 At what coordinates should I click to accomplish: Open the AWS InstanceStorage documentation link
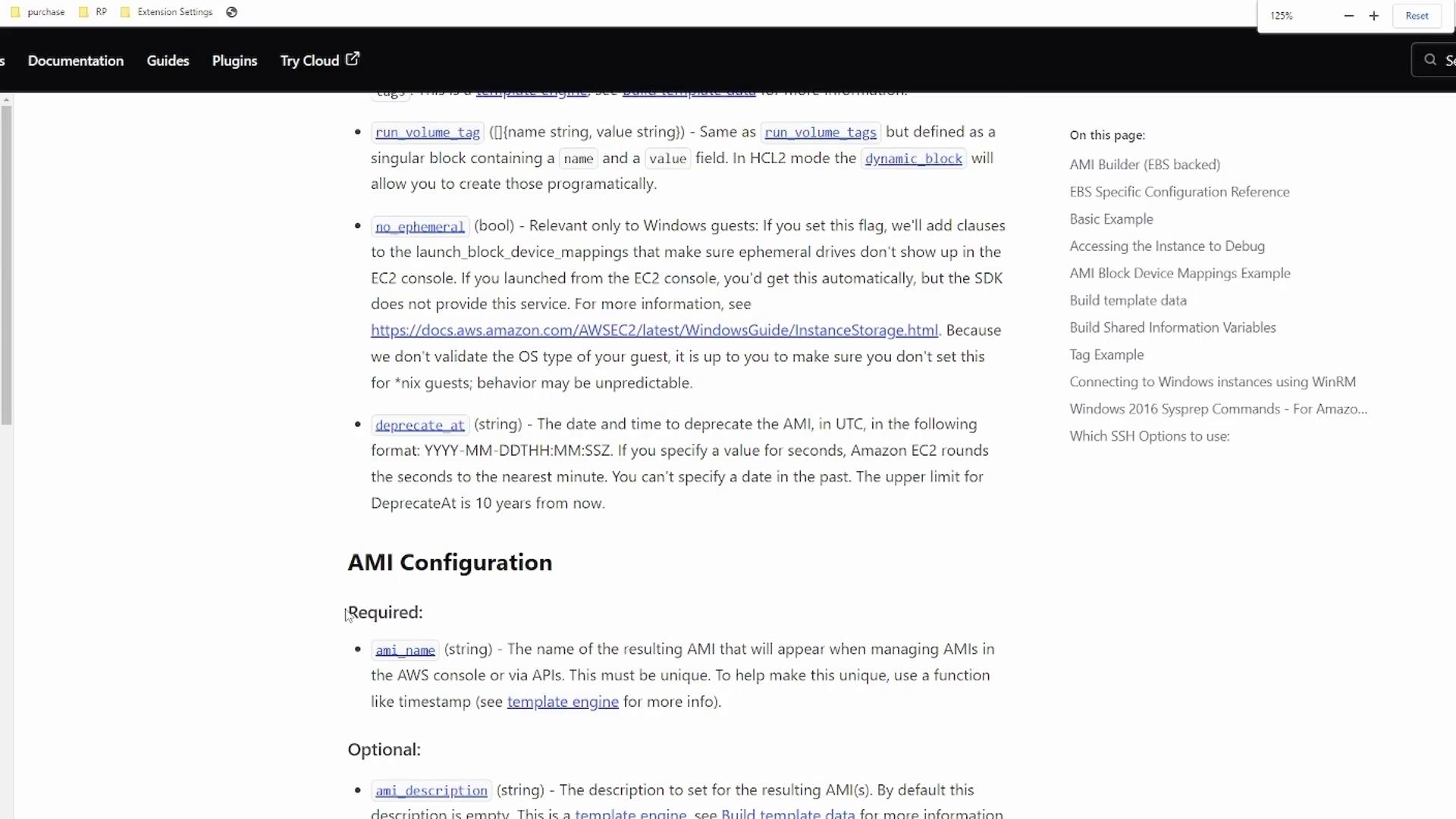[654, 331]
